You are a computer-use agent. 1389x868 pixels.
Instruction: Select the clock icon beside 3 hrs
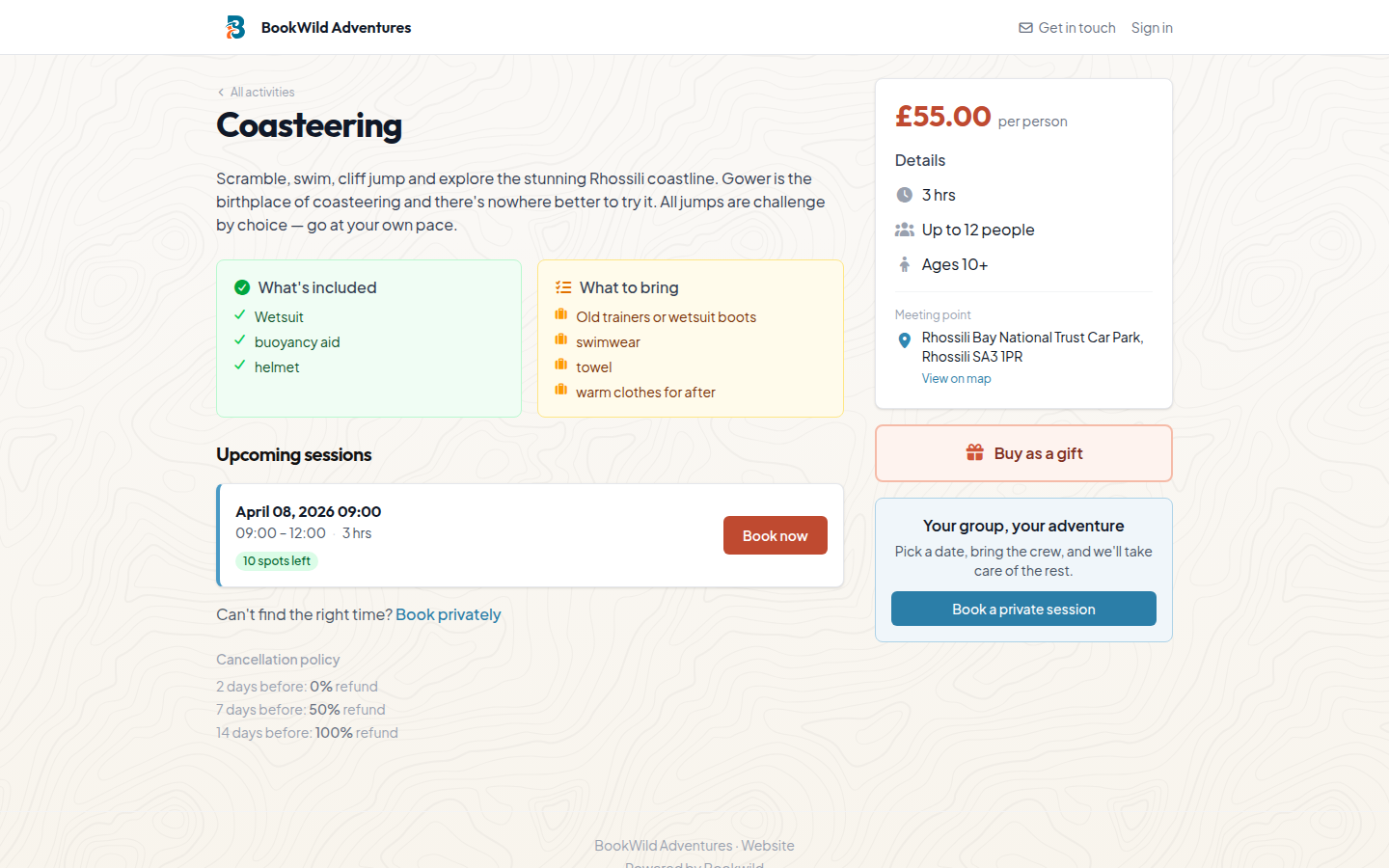pyautogui.click(x=904, y=194)
